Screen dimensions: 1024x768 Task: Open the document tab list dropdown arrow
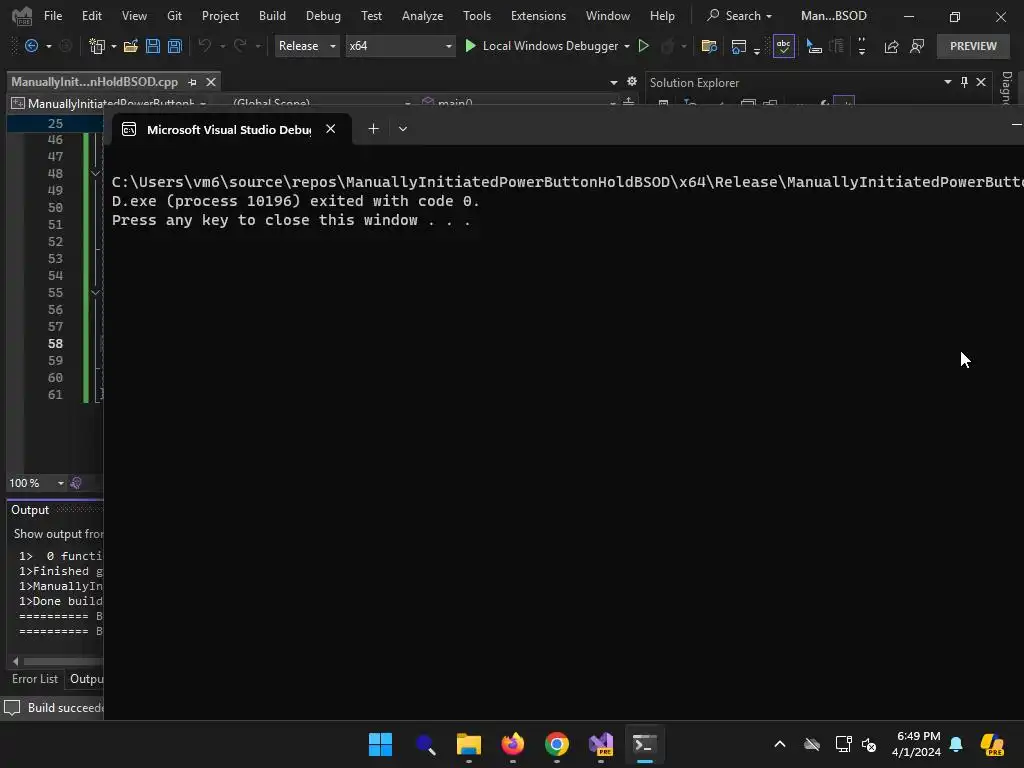click(x=613, y=82)
